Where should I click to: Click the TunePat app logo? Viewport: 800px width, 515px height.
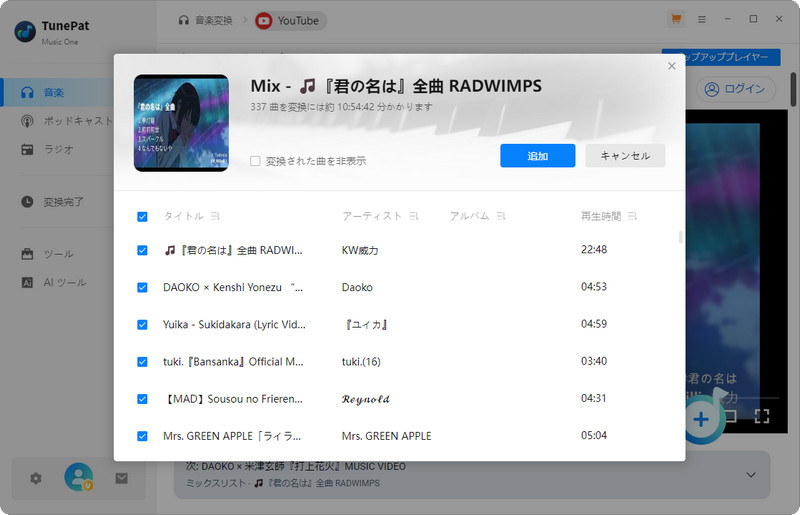[x=25, y=32]
